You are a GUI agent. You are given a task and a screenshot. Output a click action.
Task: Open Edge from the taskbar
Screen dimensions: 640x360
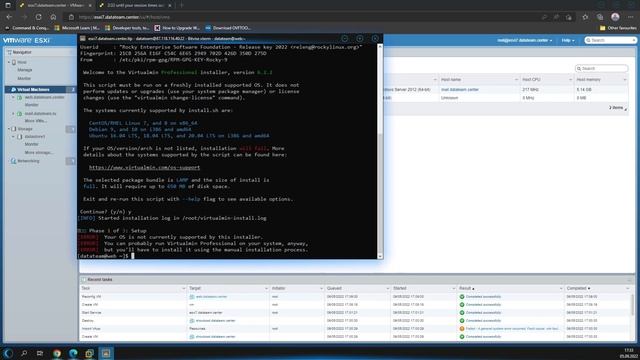coord(73,353)
